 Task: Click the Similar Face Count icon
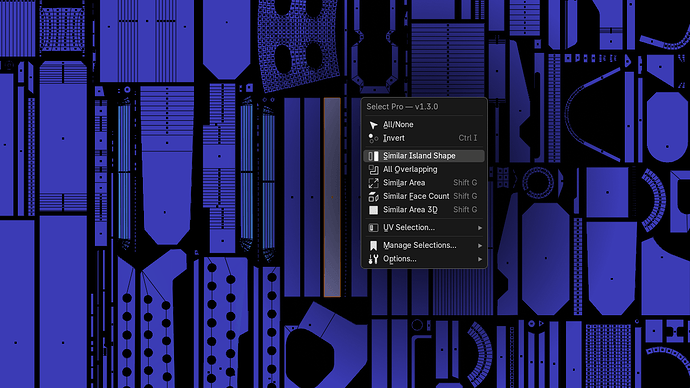pyautogui.click(x=373, y=197)
